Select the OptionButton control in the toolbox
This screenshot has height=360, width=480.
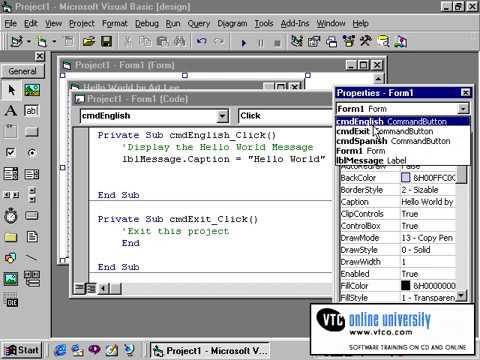(x=32, y=153)
